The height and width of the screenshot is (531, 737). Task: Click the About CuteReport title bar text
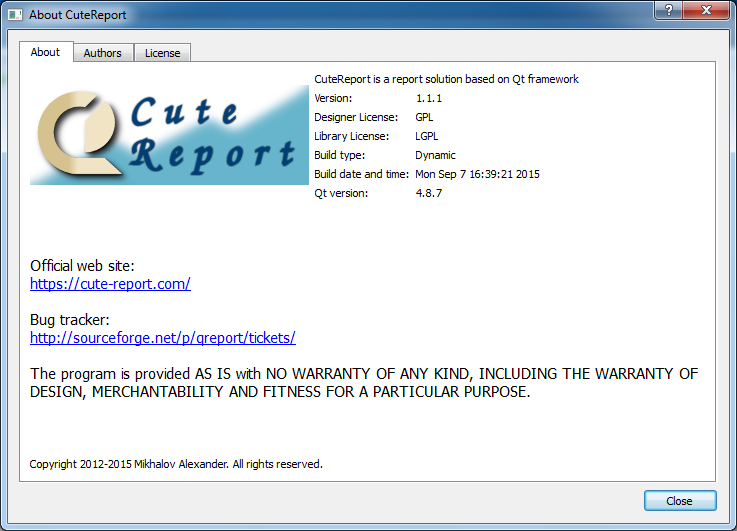pos(78,15)
